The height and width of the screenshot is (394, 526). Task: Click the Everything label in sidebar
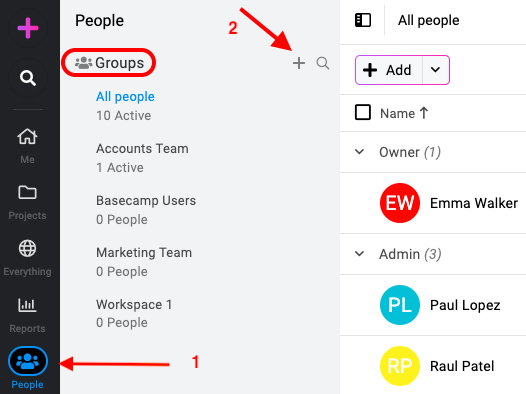28,271
